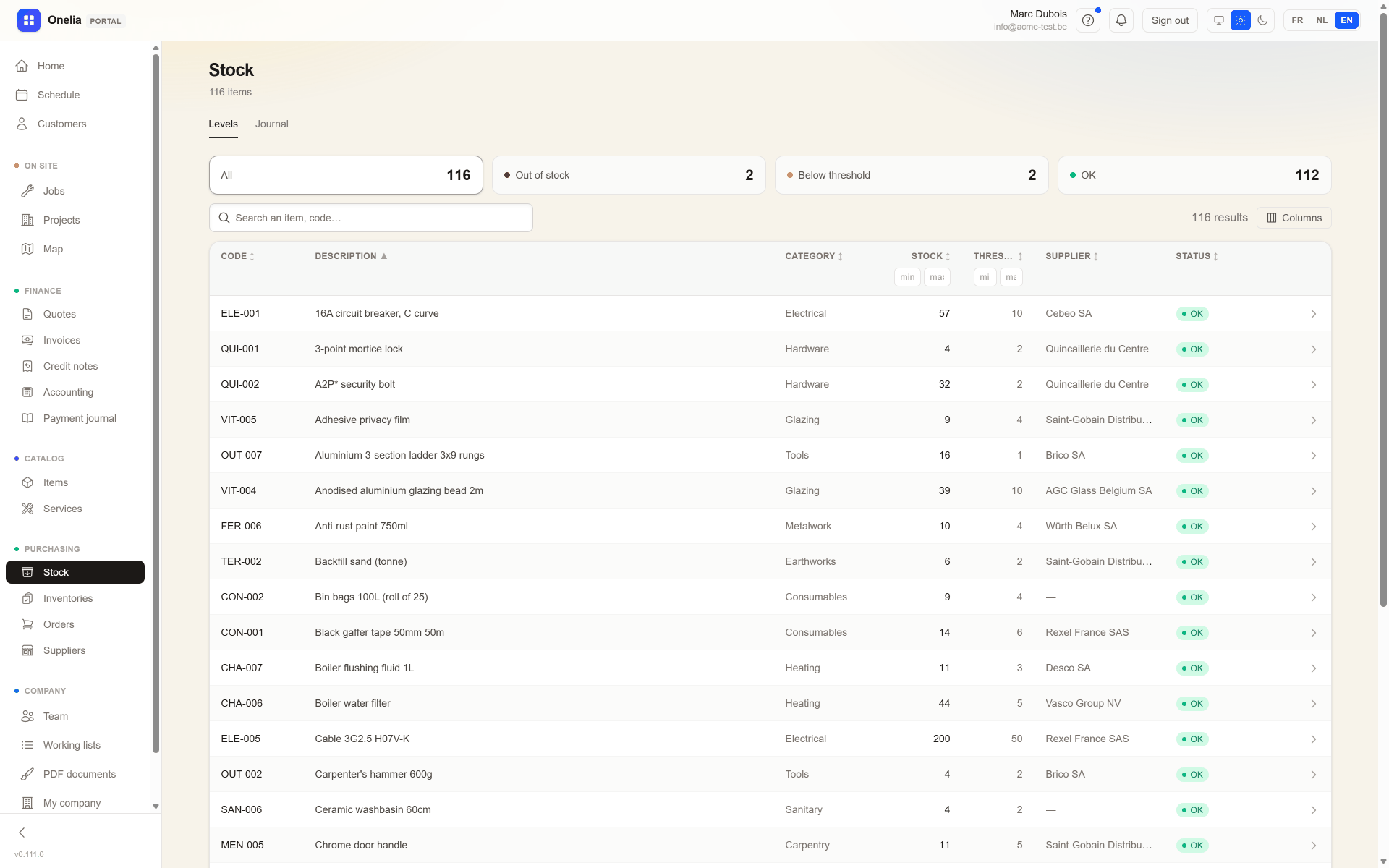Open the Credit notes icon

tap(27, 366)
